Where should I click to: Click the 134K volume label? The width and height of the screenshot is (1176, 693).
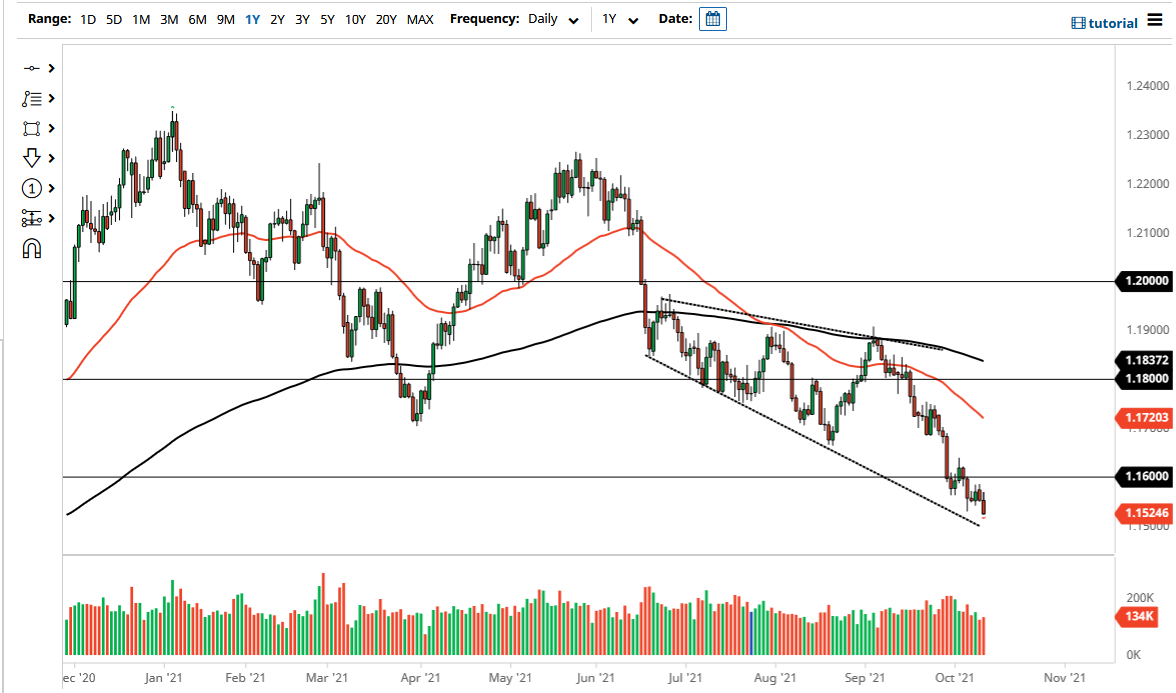[1141, 616]
